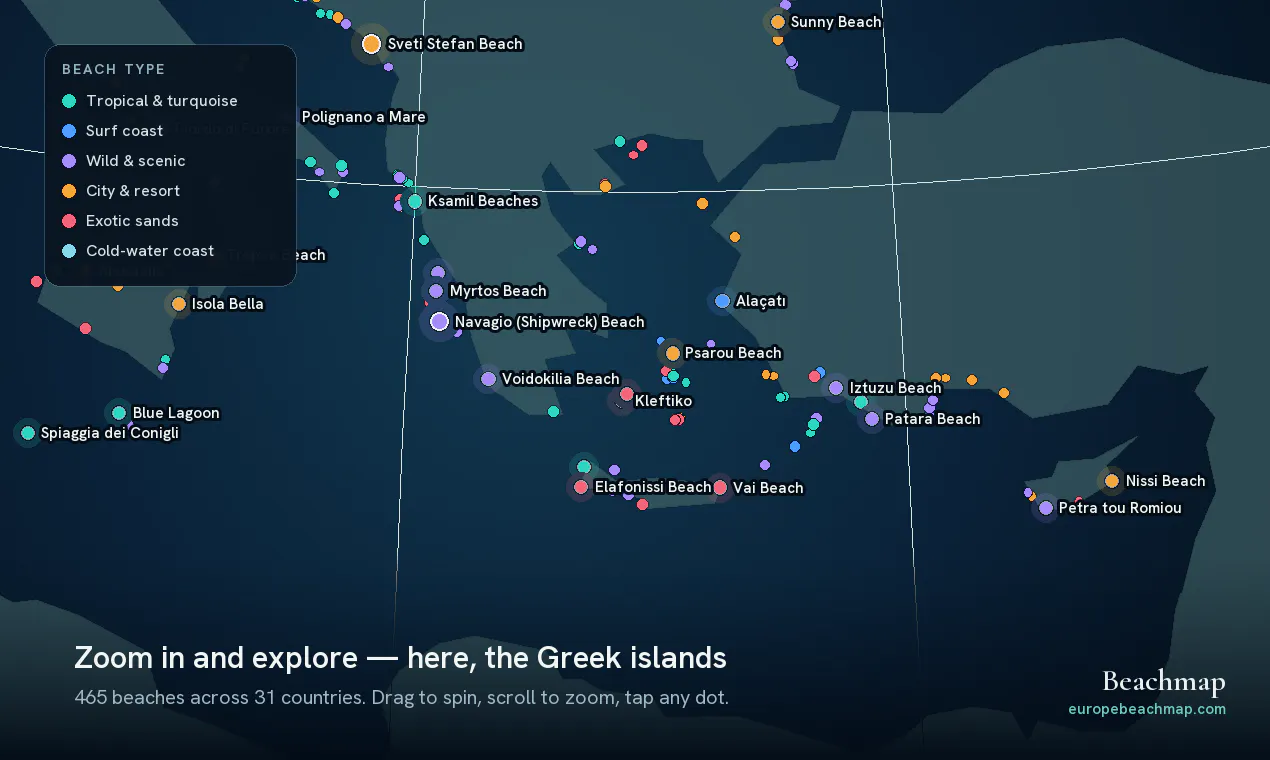Click the Petra tou Romiou text label
This screenshot has width=1270, height=760.
click(1120, 508)
